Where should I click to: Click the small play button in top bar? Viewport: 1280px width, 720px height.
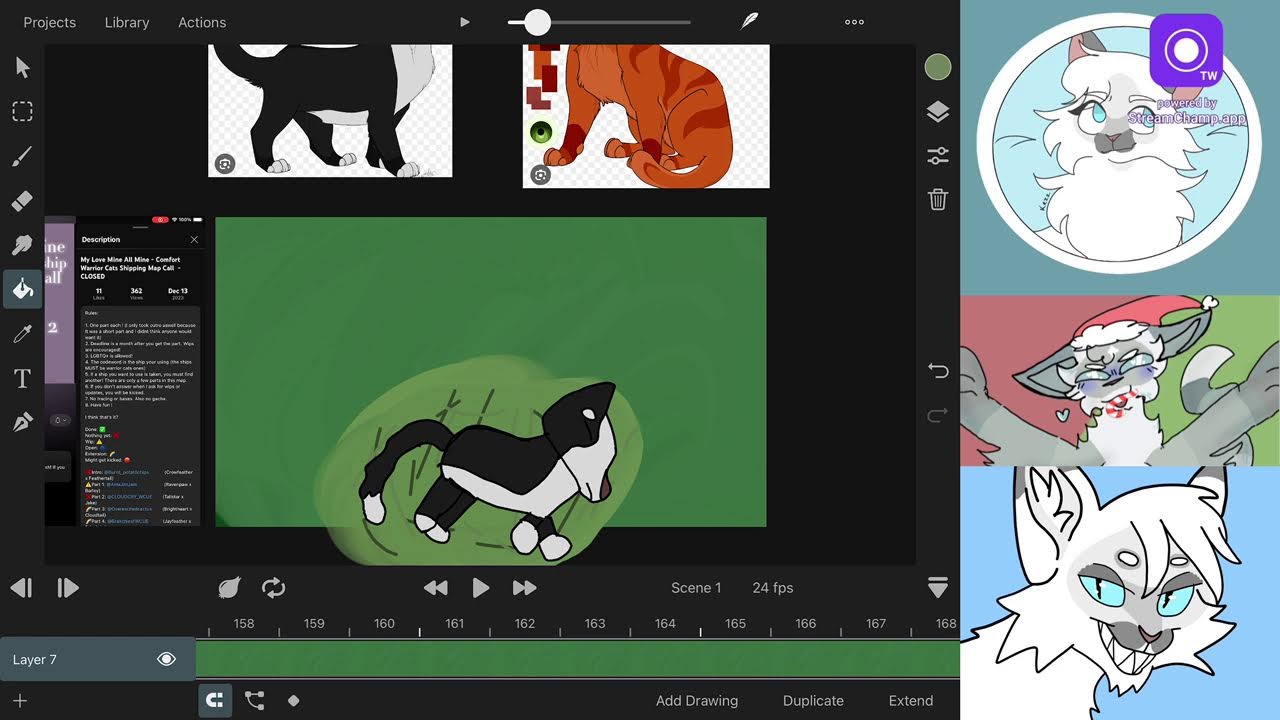click(464, 22)
